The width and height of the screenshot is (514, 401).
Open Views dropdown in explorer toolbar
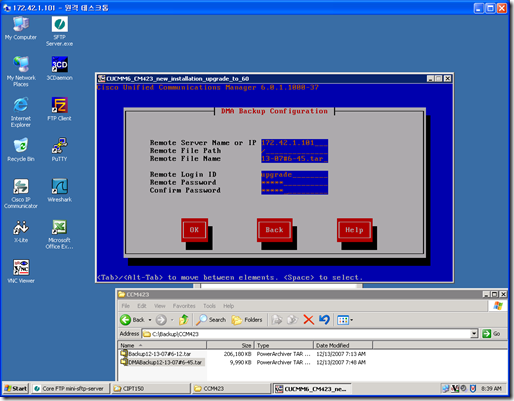point(345,320)
